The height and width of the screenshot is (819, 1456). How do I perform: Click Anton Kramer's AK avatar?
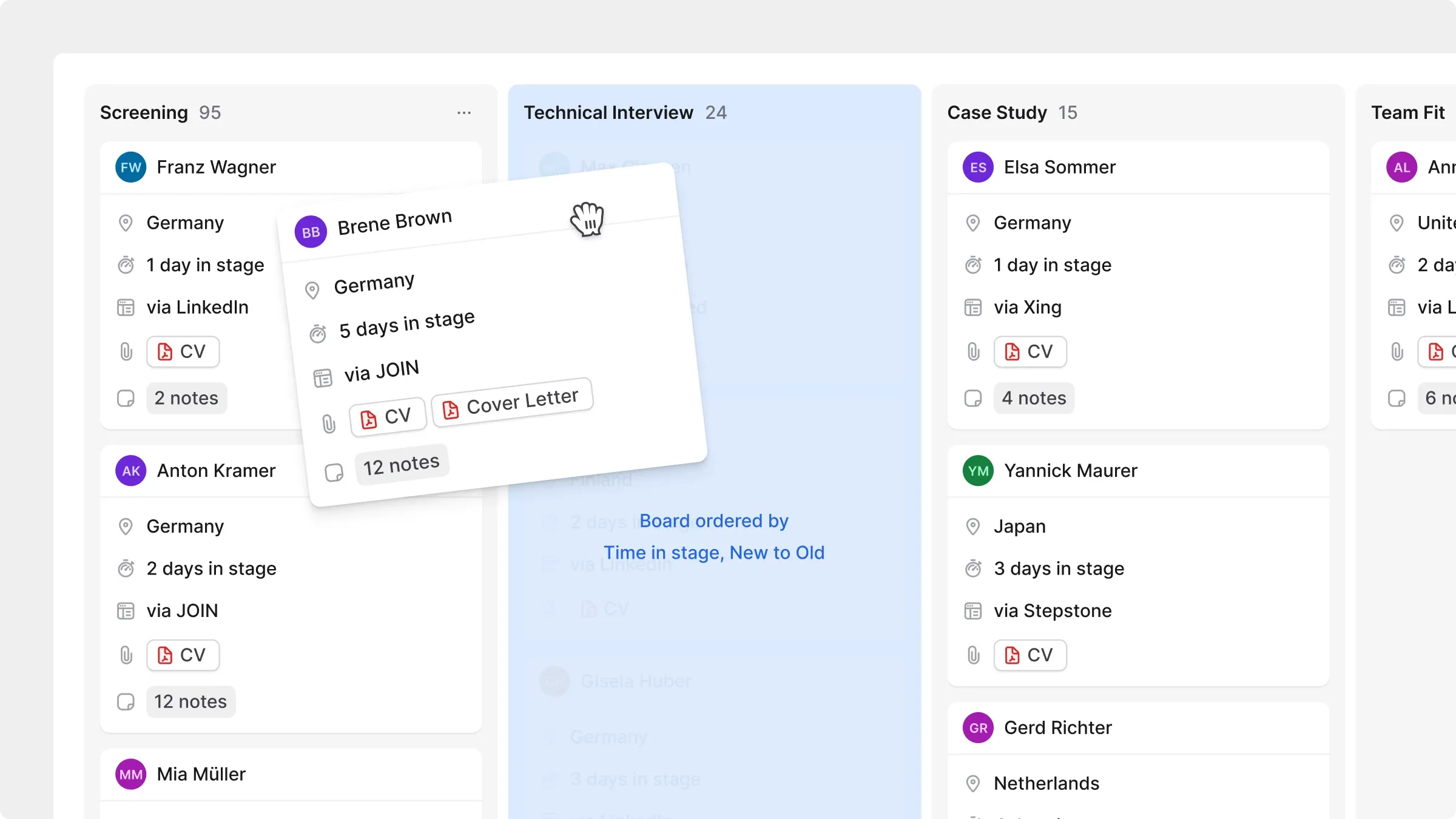point(131,471)
